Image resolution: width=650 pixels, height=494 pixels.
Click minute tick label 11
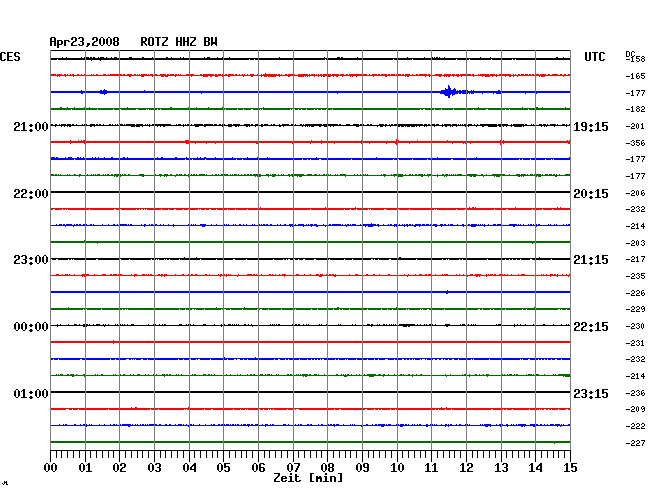431,468
